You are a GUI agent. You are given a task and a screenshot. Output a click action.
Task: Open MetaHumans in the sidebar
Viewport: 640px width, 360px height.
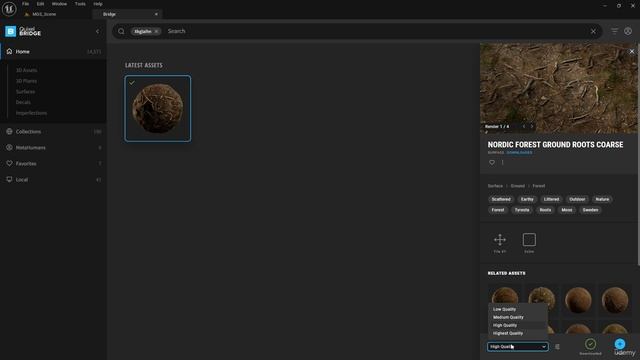tap(53, 147)
